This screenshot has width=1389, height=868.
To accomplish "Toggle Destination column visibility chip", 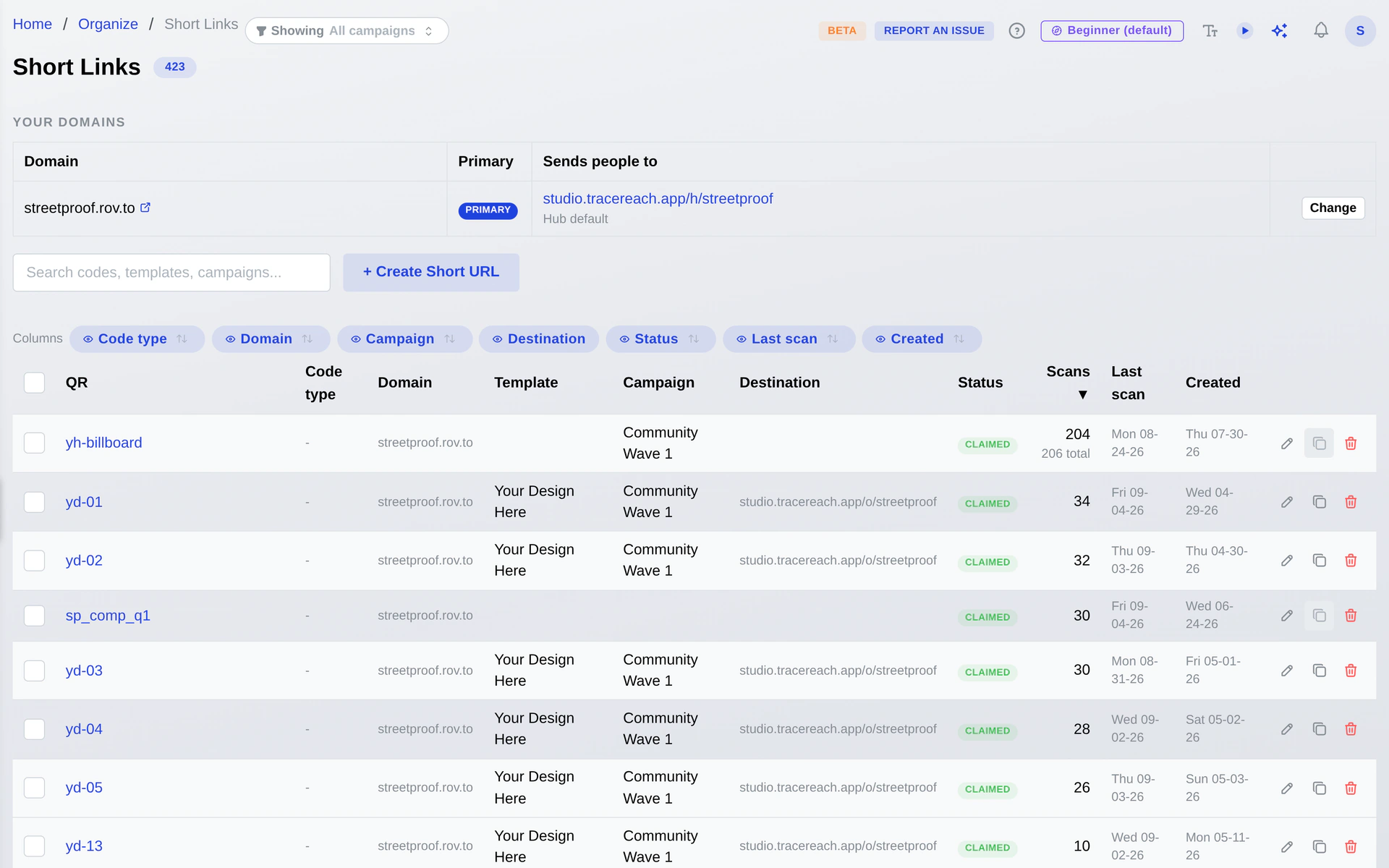I will click(x=539, y=339).
